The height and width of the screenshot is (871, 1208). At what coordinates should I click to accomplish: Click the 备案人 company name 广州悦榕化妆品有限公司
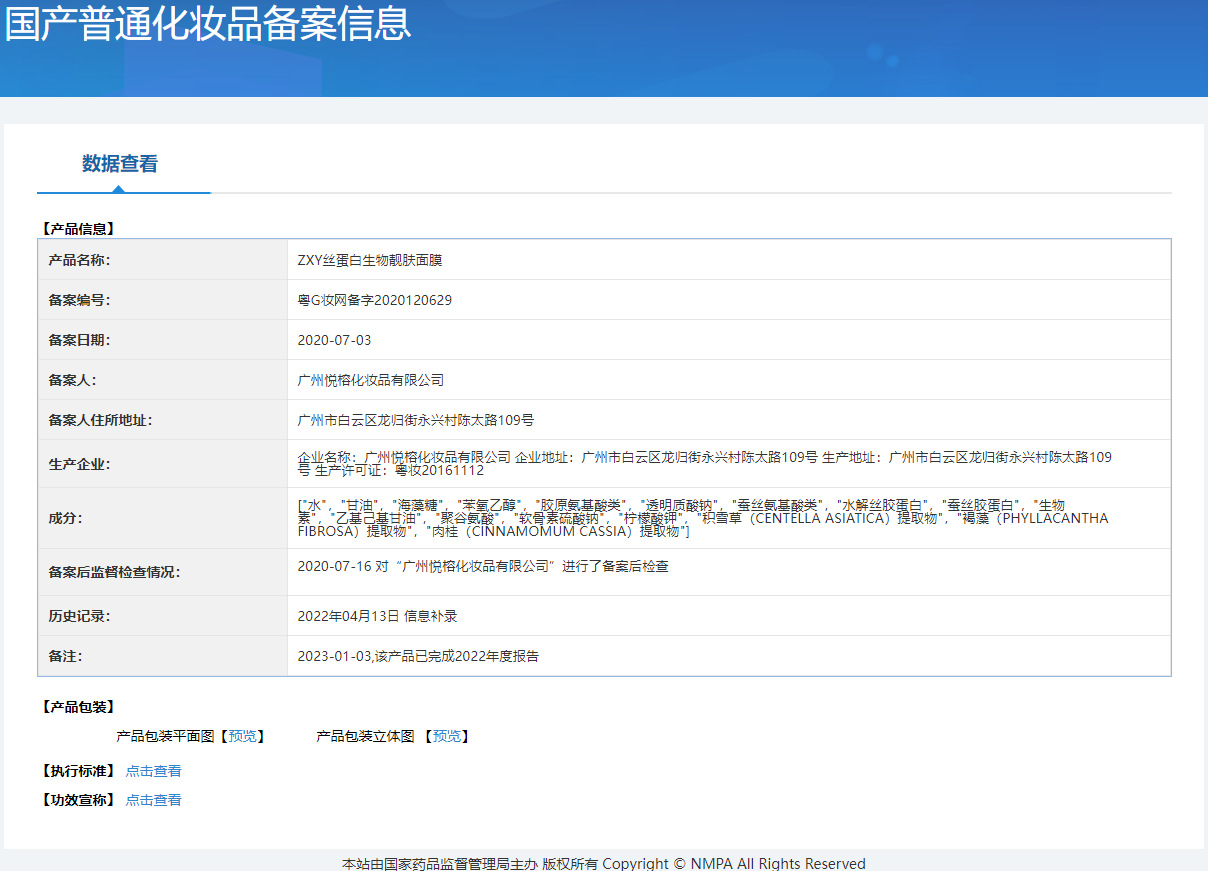371,380
